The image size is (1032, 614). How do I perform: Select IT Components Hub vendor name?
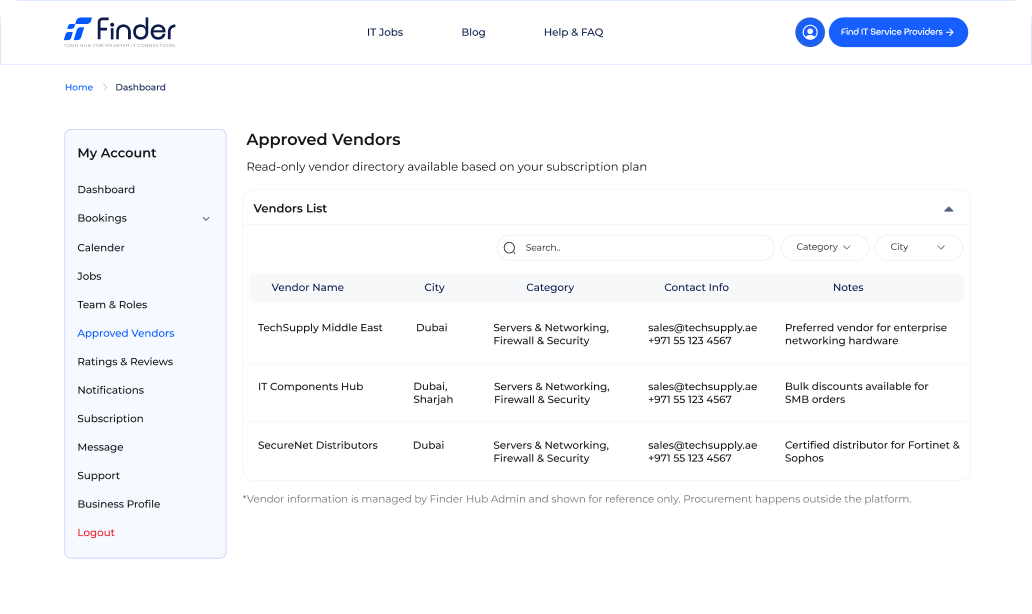click(x=310, y=387)
